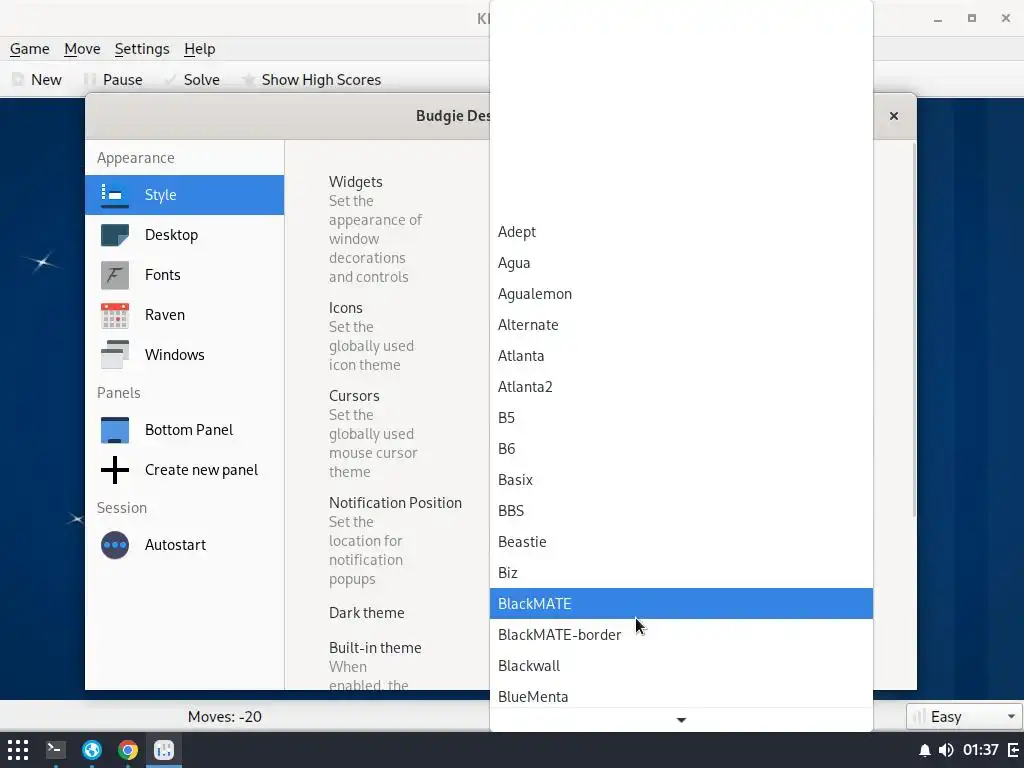
Task: Choose Basix theme entry
Action: tap(681, 480)
